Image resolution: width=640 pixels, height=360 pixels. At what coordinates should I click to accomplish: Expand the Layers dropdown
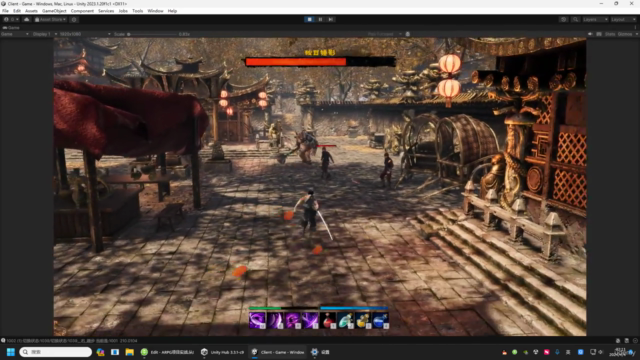click(595, 19)
